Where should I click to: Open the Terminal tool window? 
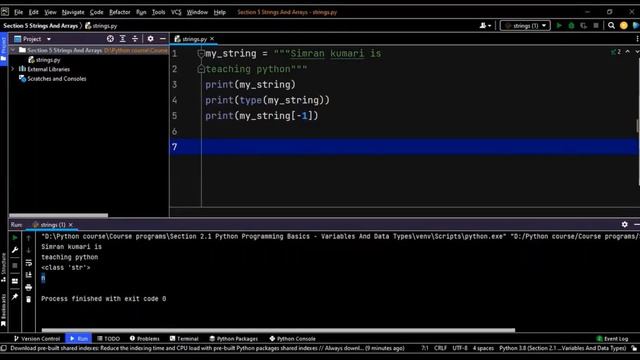[184, 338]
